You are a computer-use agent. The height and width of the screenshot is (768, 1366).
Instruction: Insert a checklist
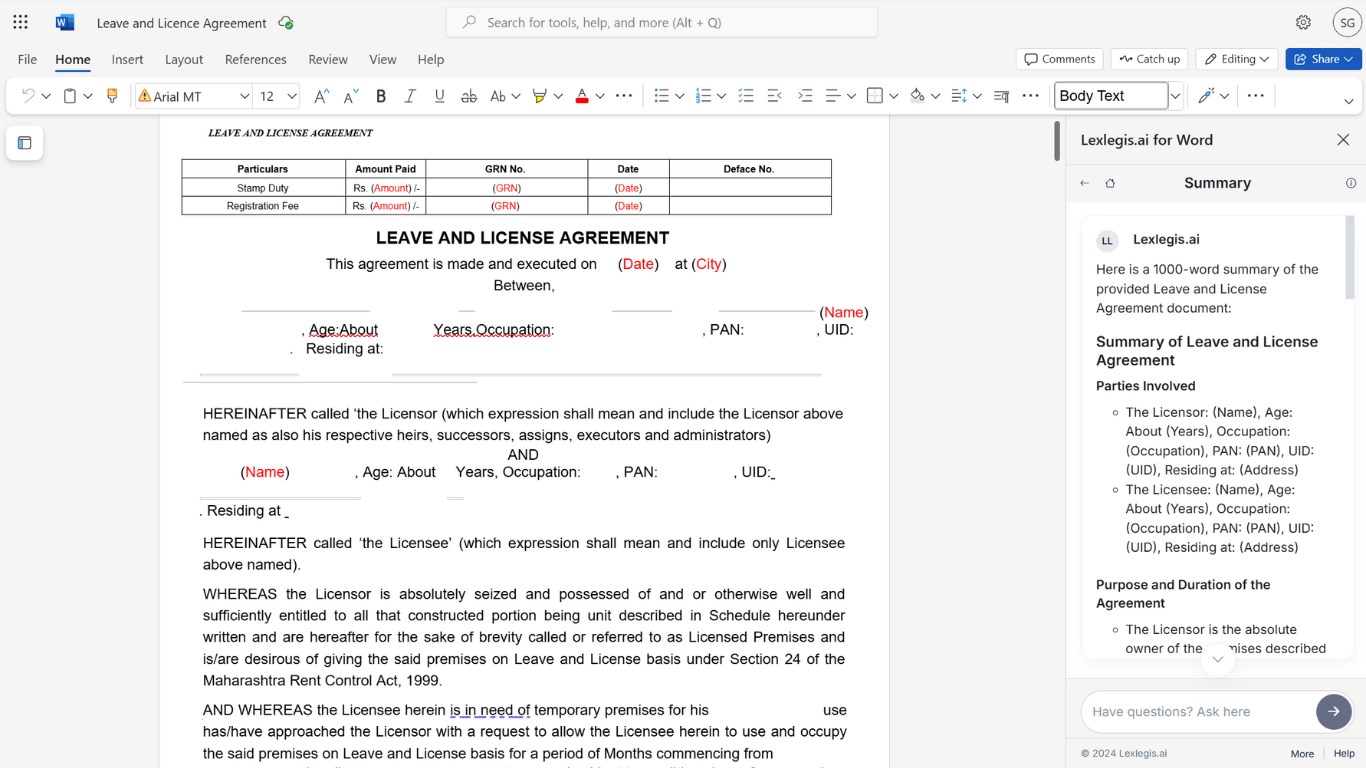click(x=745, y=96)
